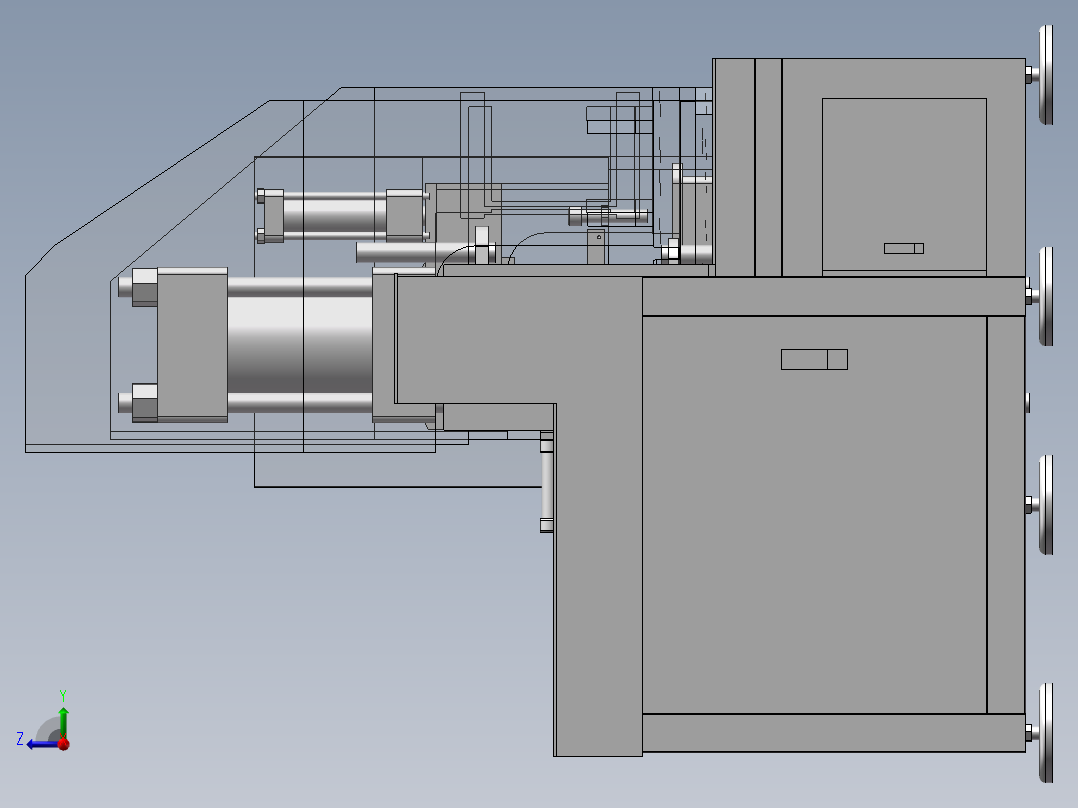This screenshot has width=1078, height=808.
Task: Select the handle on the upper cabinet panel
Action: tap(903, 248)
